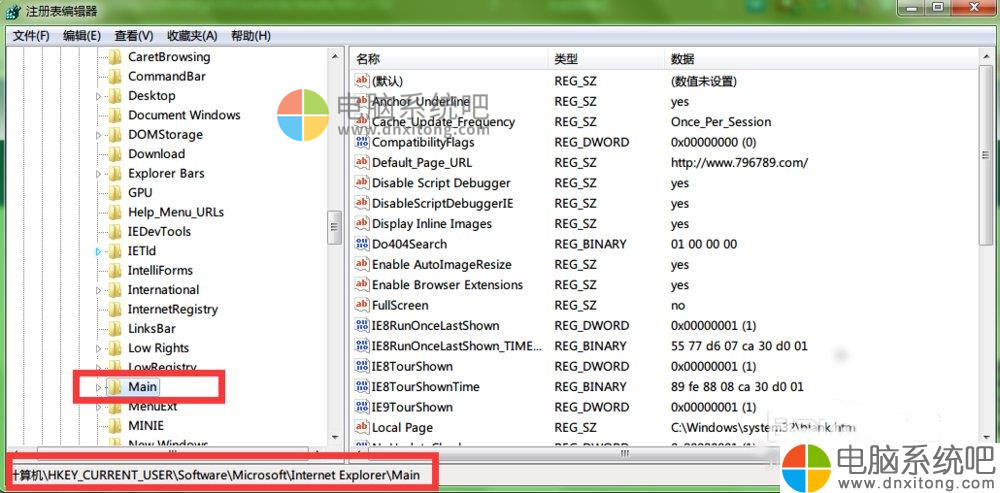Click the string icon beside FullScreen
Viewport: 1000px width, 493px height.
(x=362, y=305)
